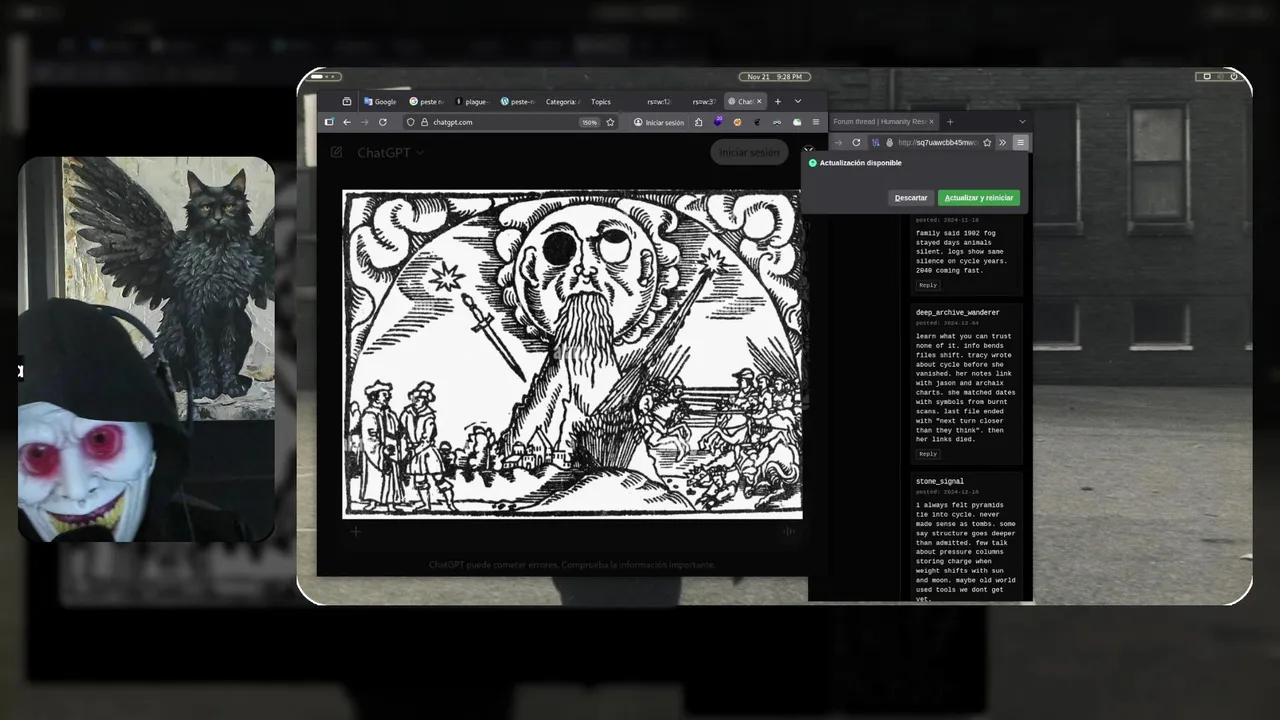Expand the ChatGPT model dropdown
This screenshot has height=720, width=1280.
coord(390,153)
